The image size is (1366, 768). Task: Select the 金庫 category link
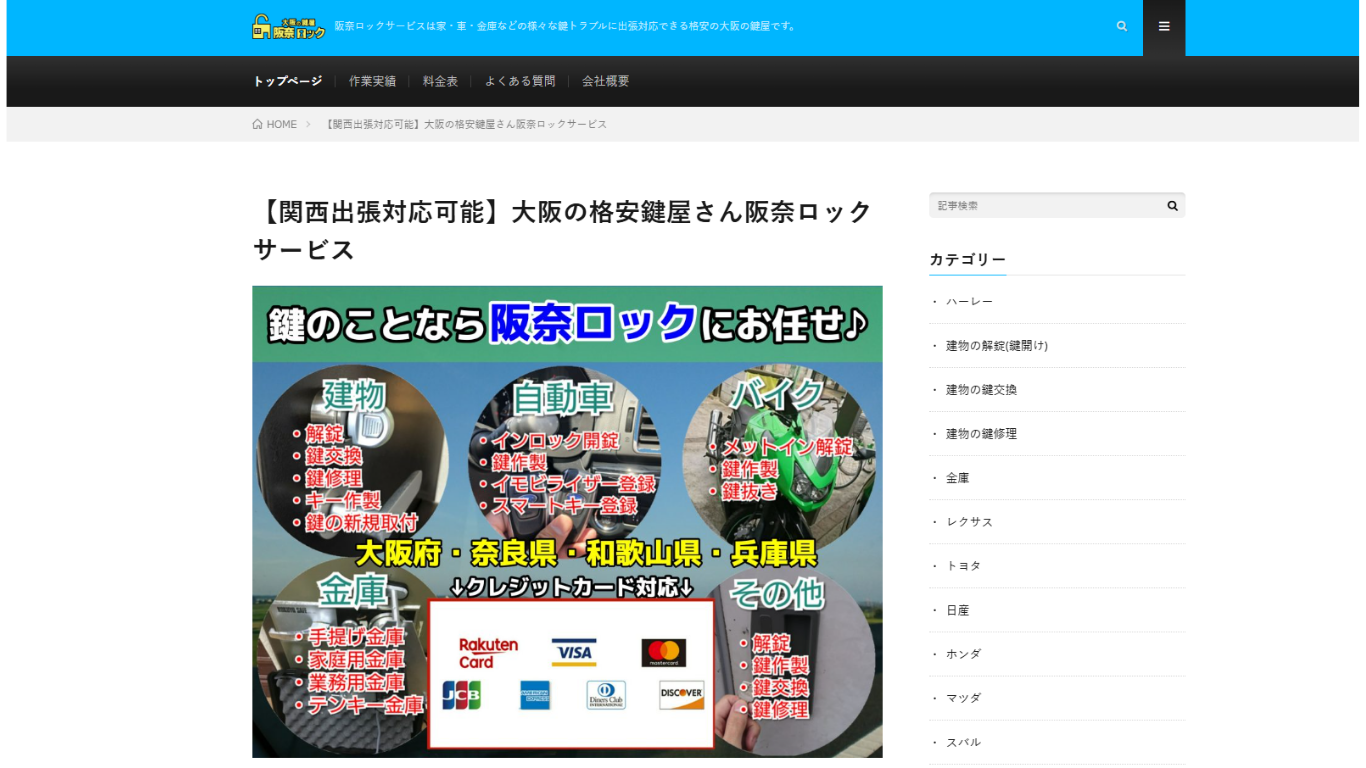pyautogui.click(x=957, y=478)
